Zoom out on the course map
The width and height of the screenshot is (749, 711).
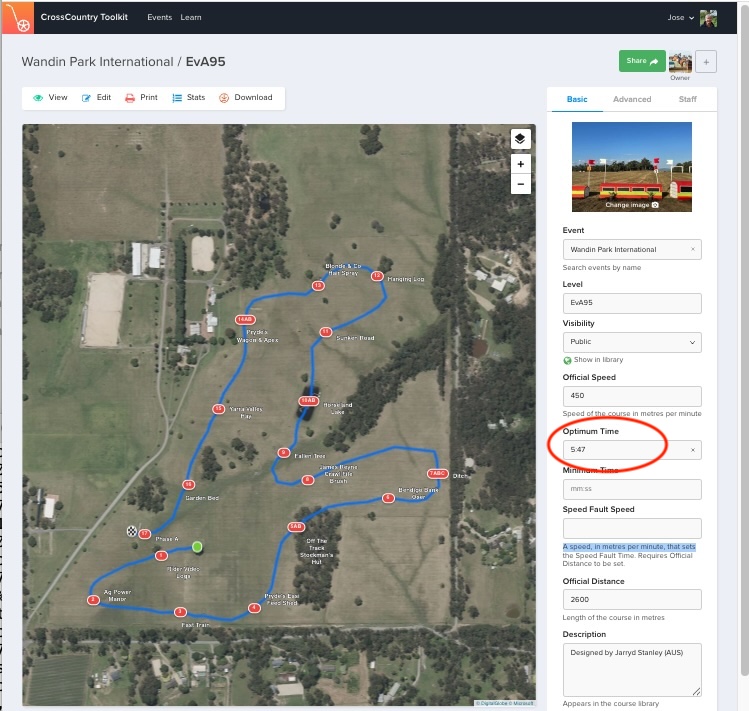pyautogui.click(x=520, y=184)
